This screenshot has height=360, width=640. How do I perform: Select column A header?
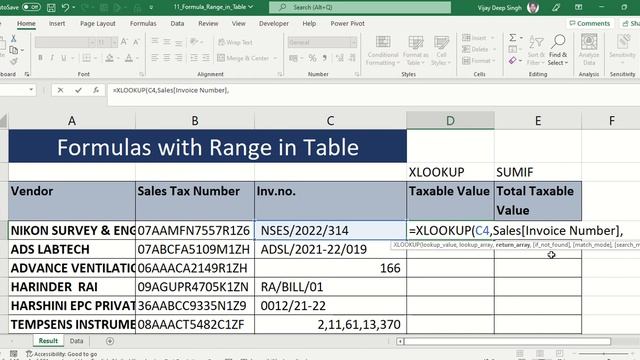tap(72, 120)
